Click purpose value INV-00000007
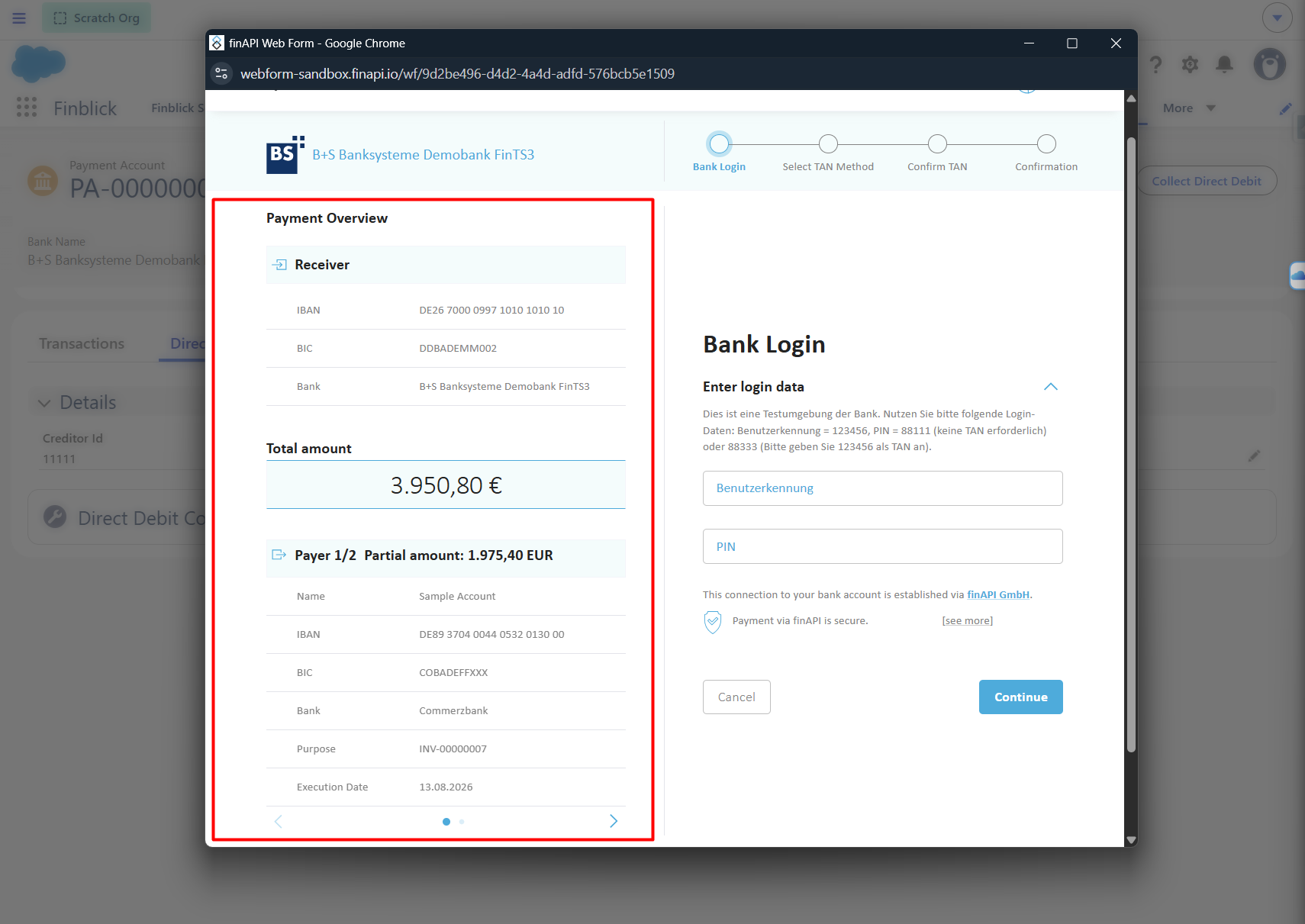 pyautogui.click(x=453, y=749)
